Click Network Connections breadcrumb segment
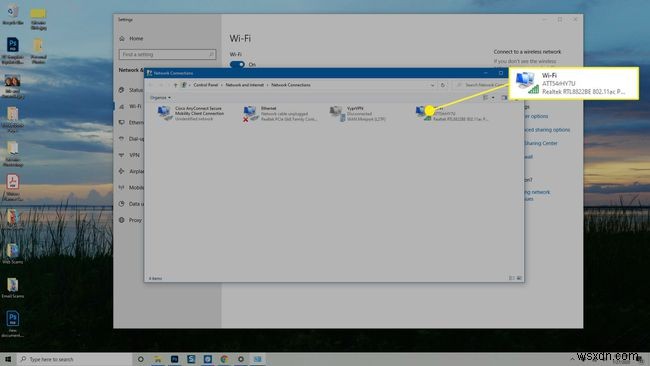The height and width of the screenshot is (366, 650). (x=291, y=85)
